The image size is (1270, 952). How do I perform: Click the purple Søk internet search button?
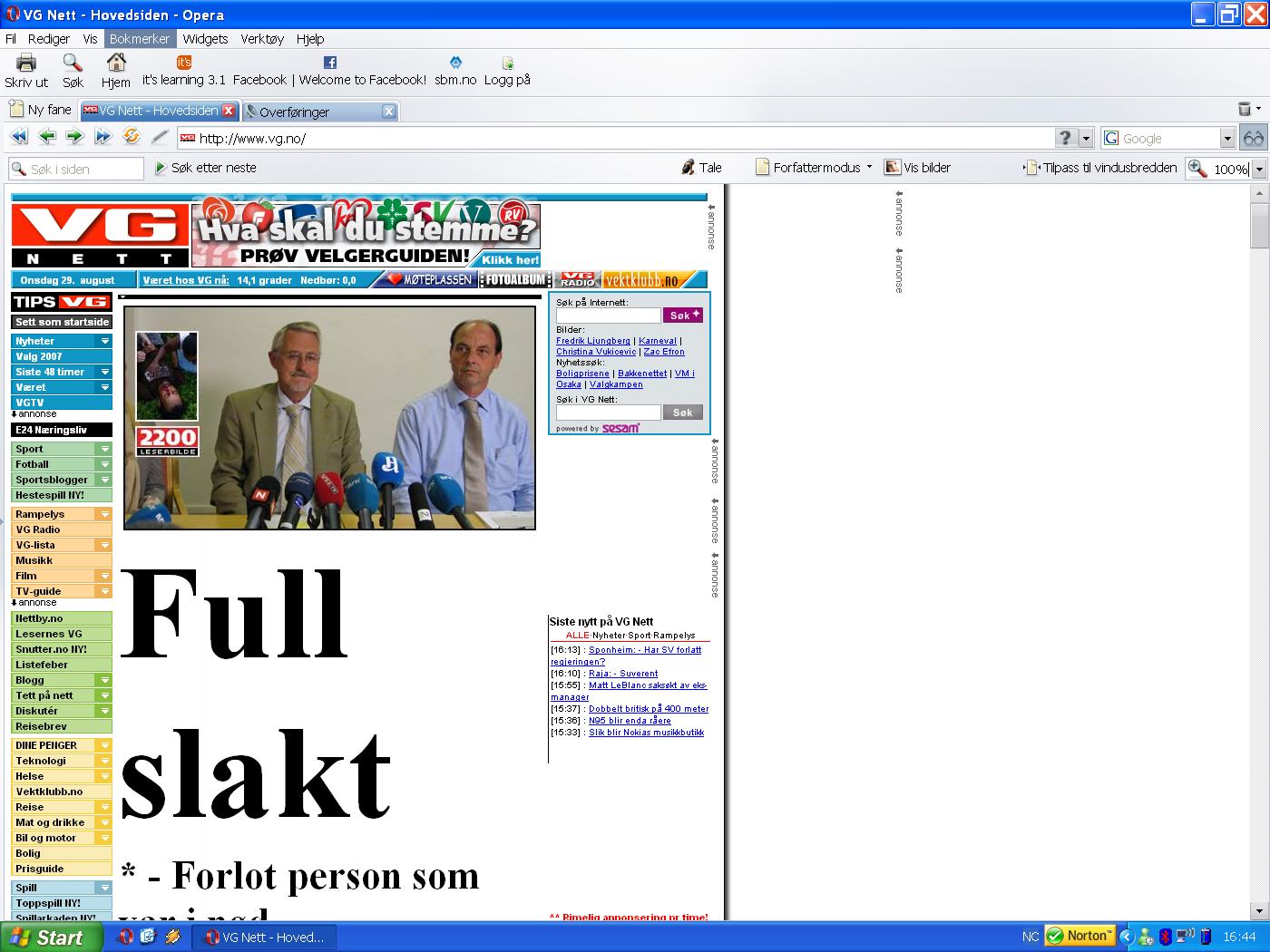[x=683, y=315]
